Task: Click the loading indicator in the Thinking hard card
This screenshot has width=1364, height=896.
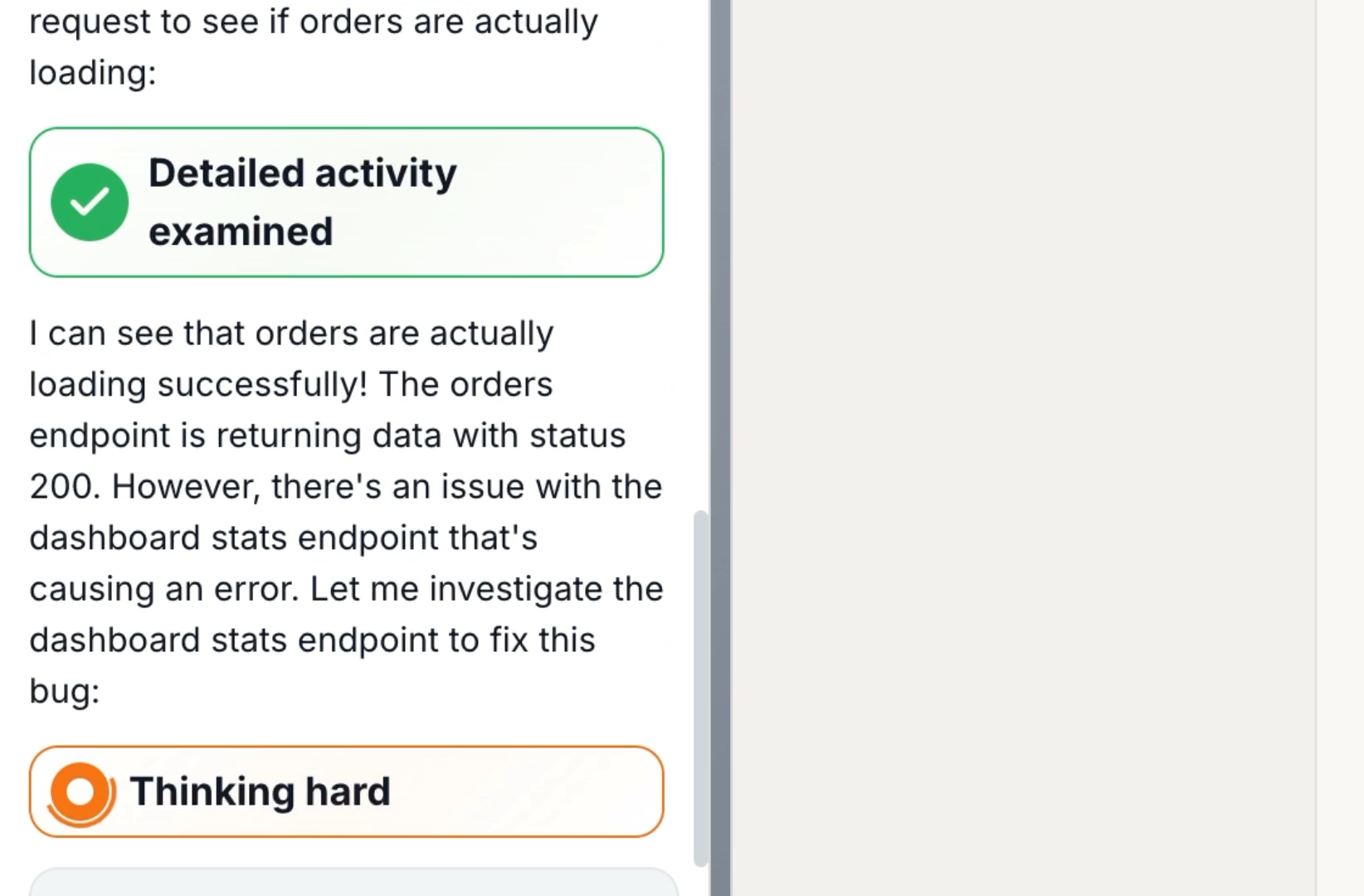Action: pos(79,791)
